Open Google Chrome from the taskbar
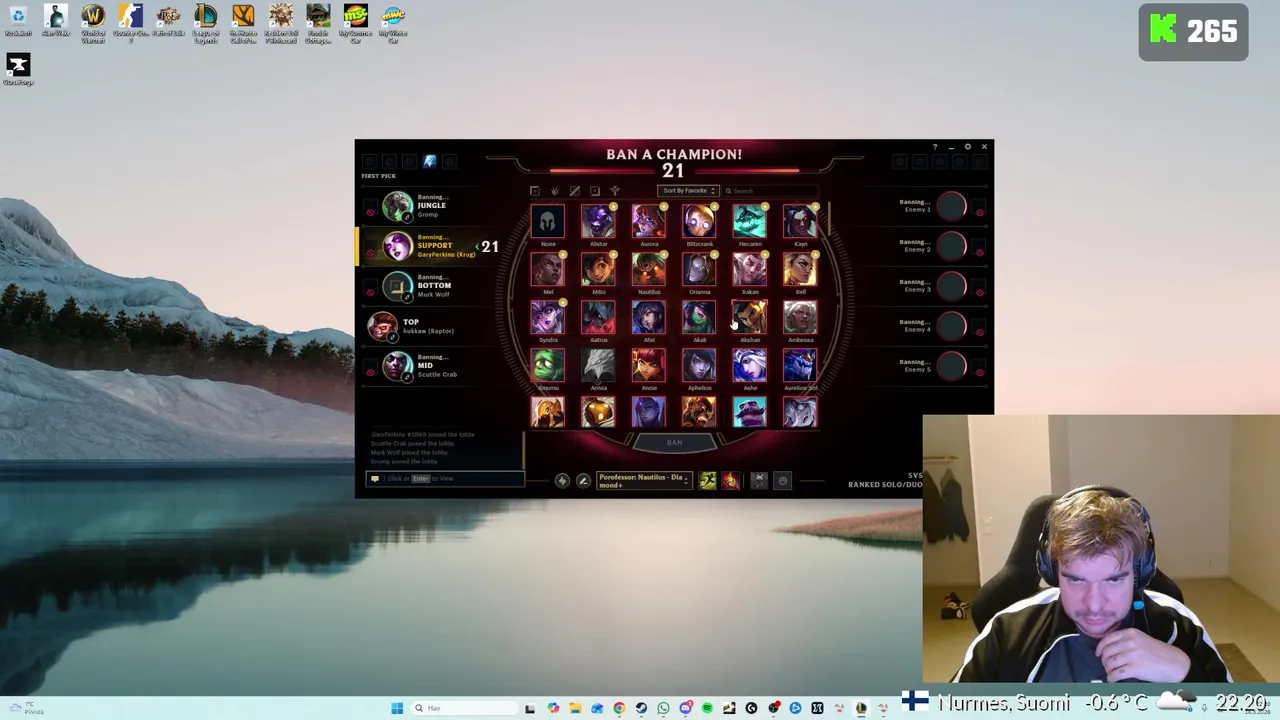 tap(619, 708)
